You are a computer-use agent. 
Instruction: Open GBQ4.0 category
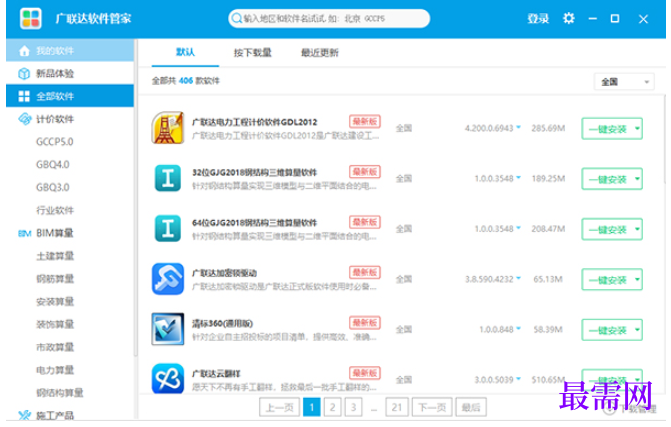click(53, 165)
